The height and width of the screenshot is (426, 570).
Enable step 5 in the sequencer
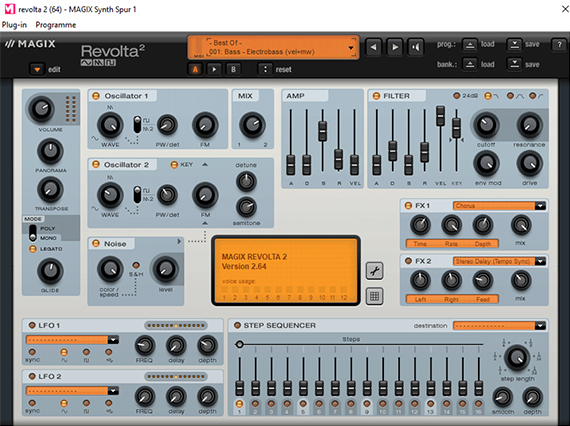click(x=303, y=404)
